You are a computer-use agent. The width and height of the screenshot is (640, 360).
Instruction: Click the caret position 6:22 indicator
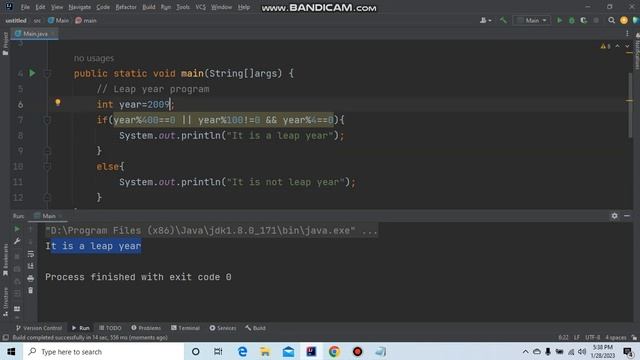[563, 338]
